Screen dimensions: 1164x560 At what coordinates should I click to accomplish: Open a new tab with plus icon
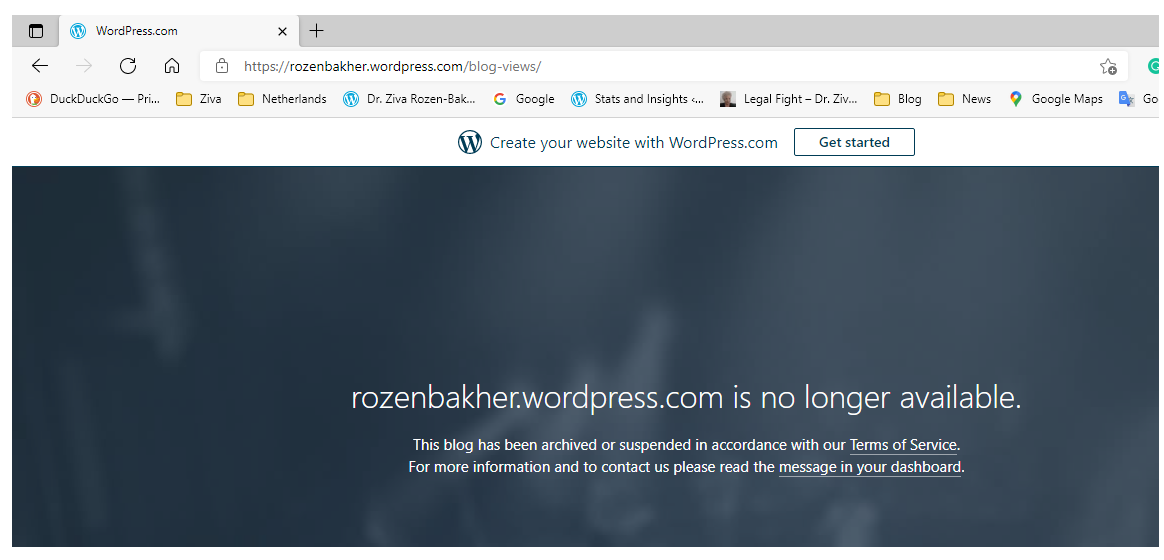(x=316, y=30)
